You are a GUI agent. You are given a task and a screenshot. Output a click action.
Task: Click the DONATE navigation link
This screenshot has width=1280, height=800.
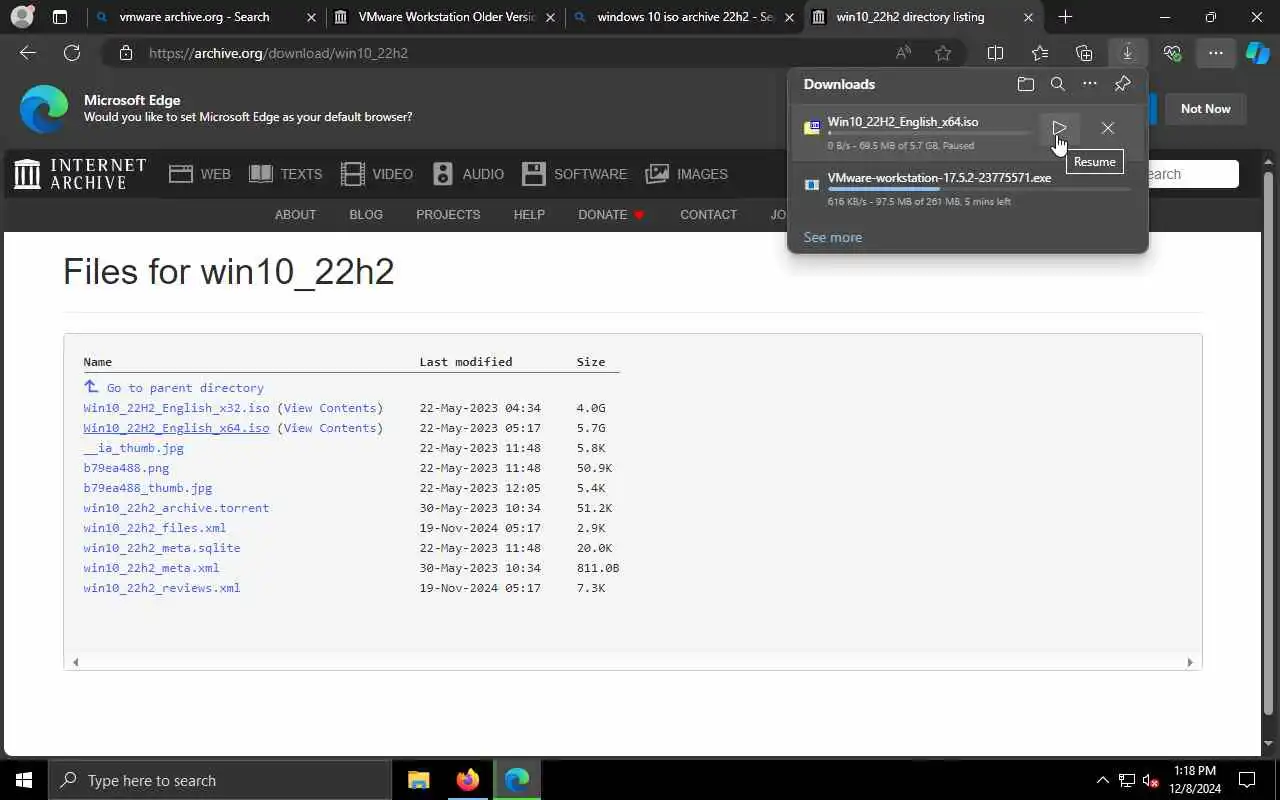tap(611, 215)
